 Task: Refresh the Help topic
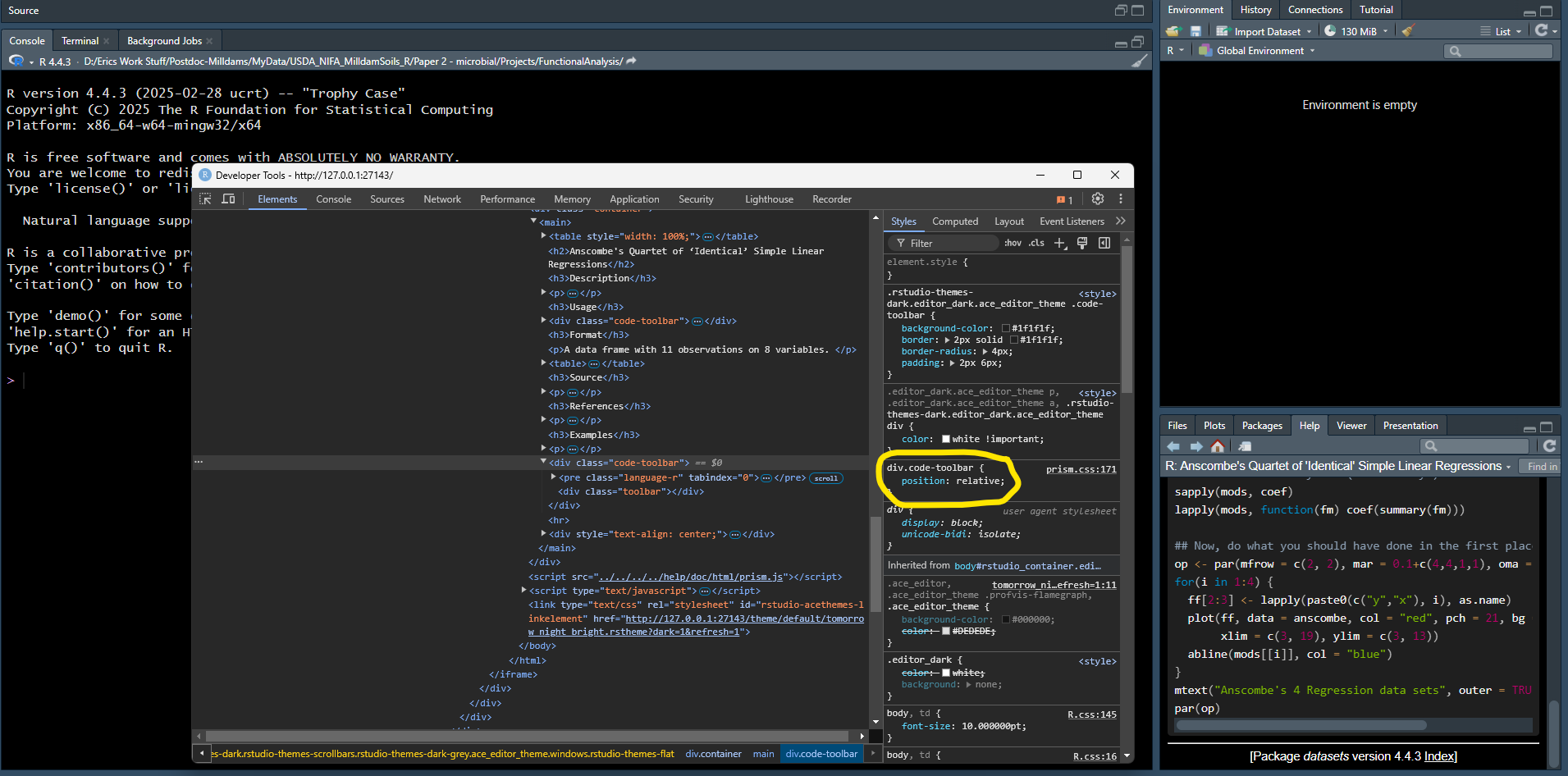point(1549,445)
